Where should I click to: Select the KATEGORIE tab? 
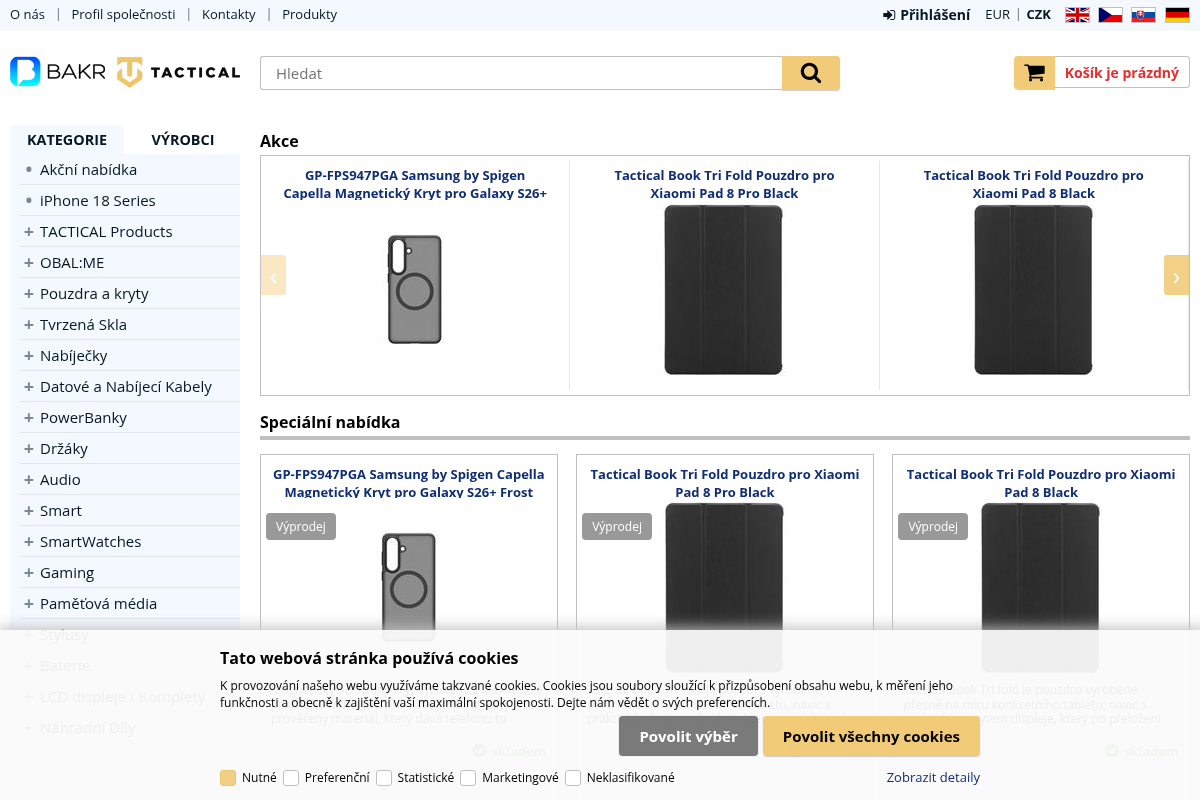pyautogui.click(x=67, y=140)
